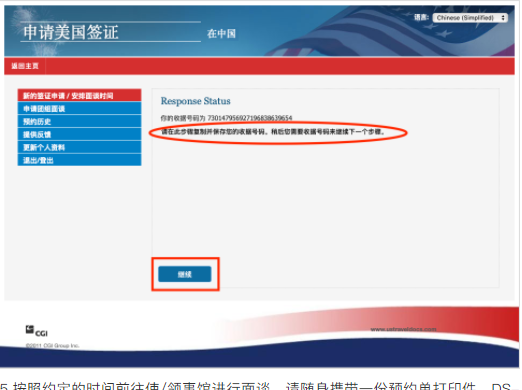Viewport: 522px width, 390px height.
Task: Choose 提供反馈 from the sidebar
Action: pos(79,134)
